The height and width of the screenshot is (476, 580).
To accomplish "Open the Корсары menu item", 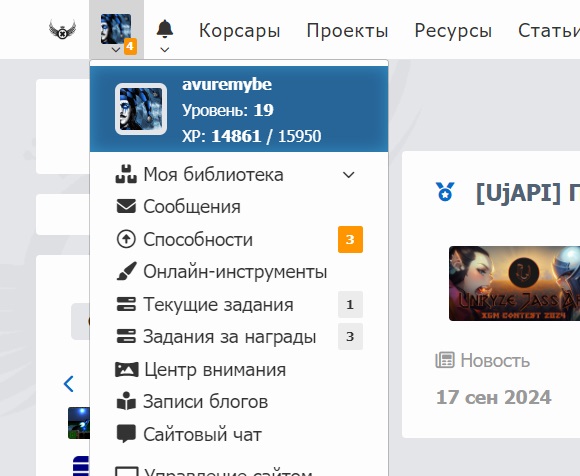I will coord(239,30).
